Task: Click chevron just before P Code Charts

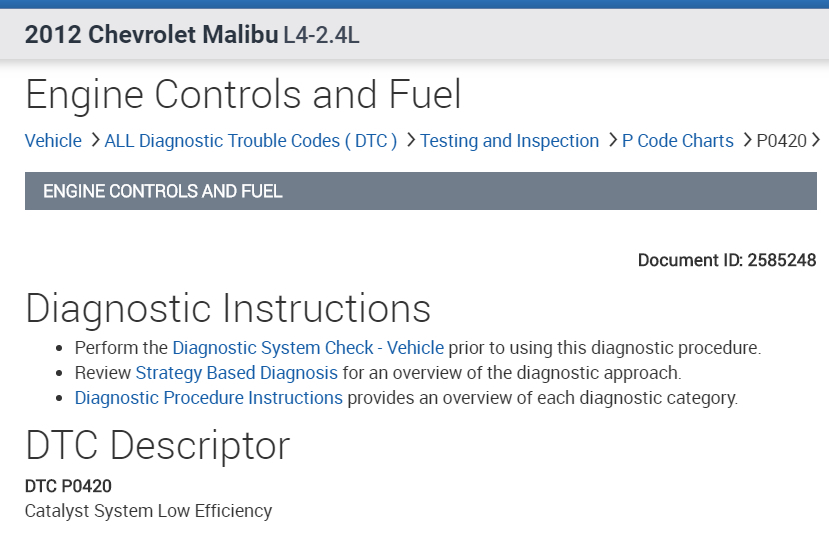Action: [612, 141]
